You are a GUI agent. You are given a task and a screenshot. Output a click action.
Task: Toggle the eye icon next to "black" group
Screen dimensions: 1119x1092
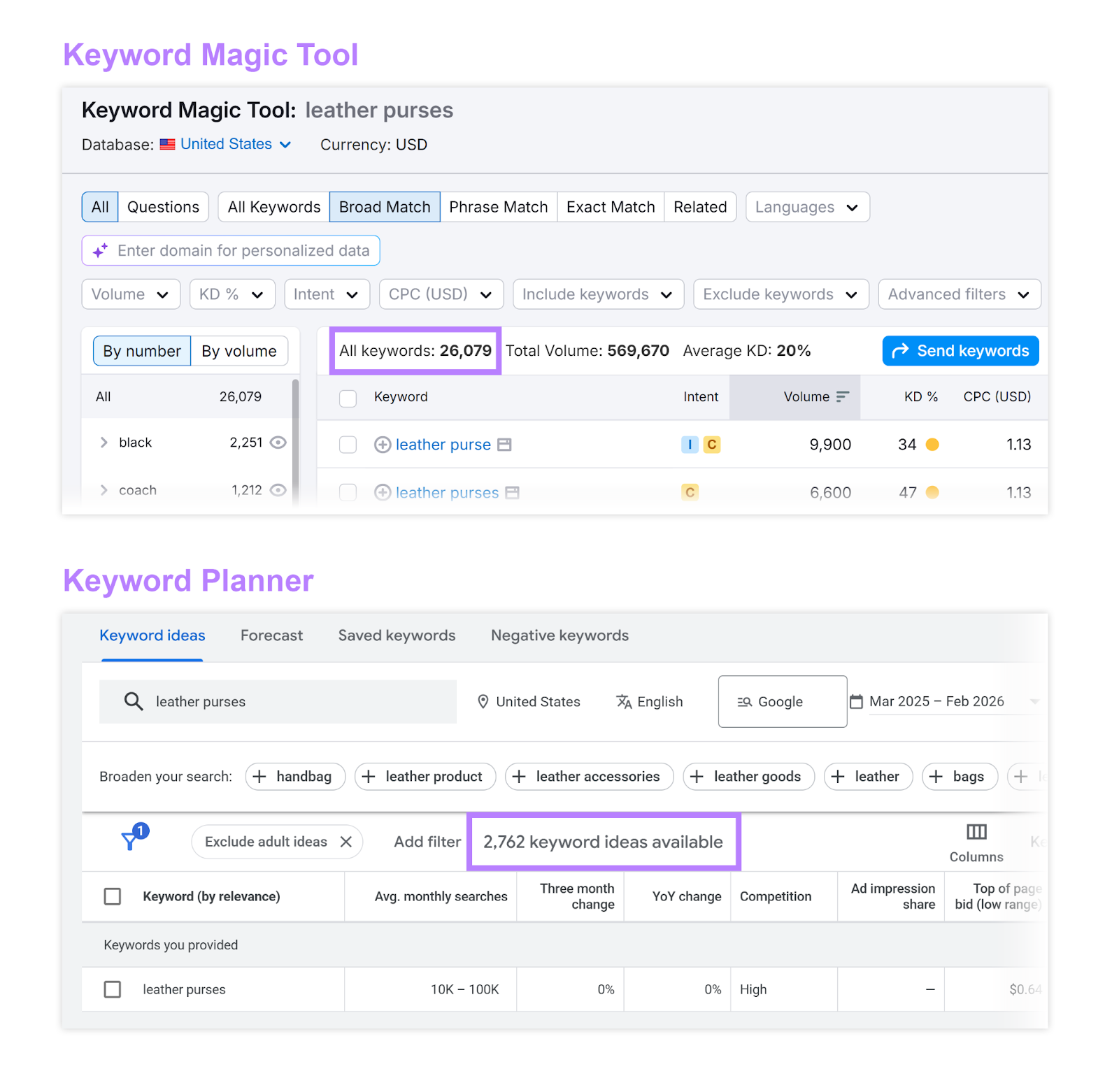click(x=278, y=442)
